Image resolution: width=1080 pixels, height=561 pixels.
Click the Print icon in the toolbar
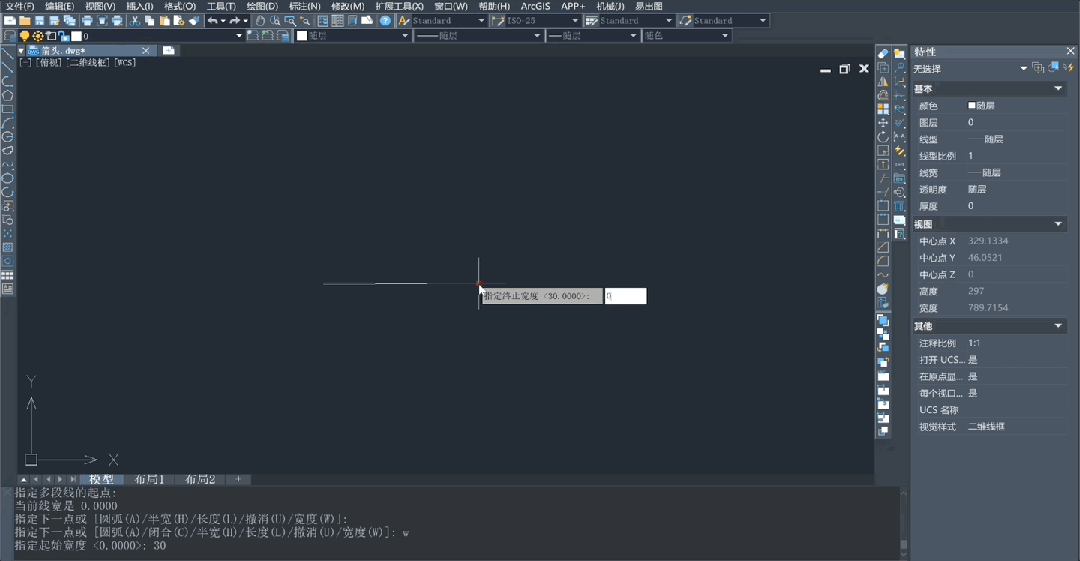[88, 20]
